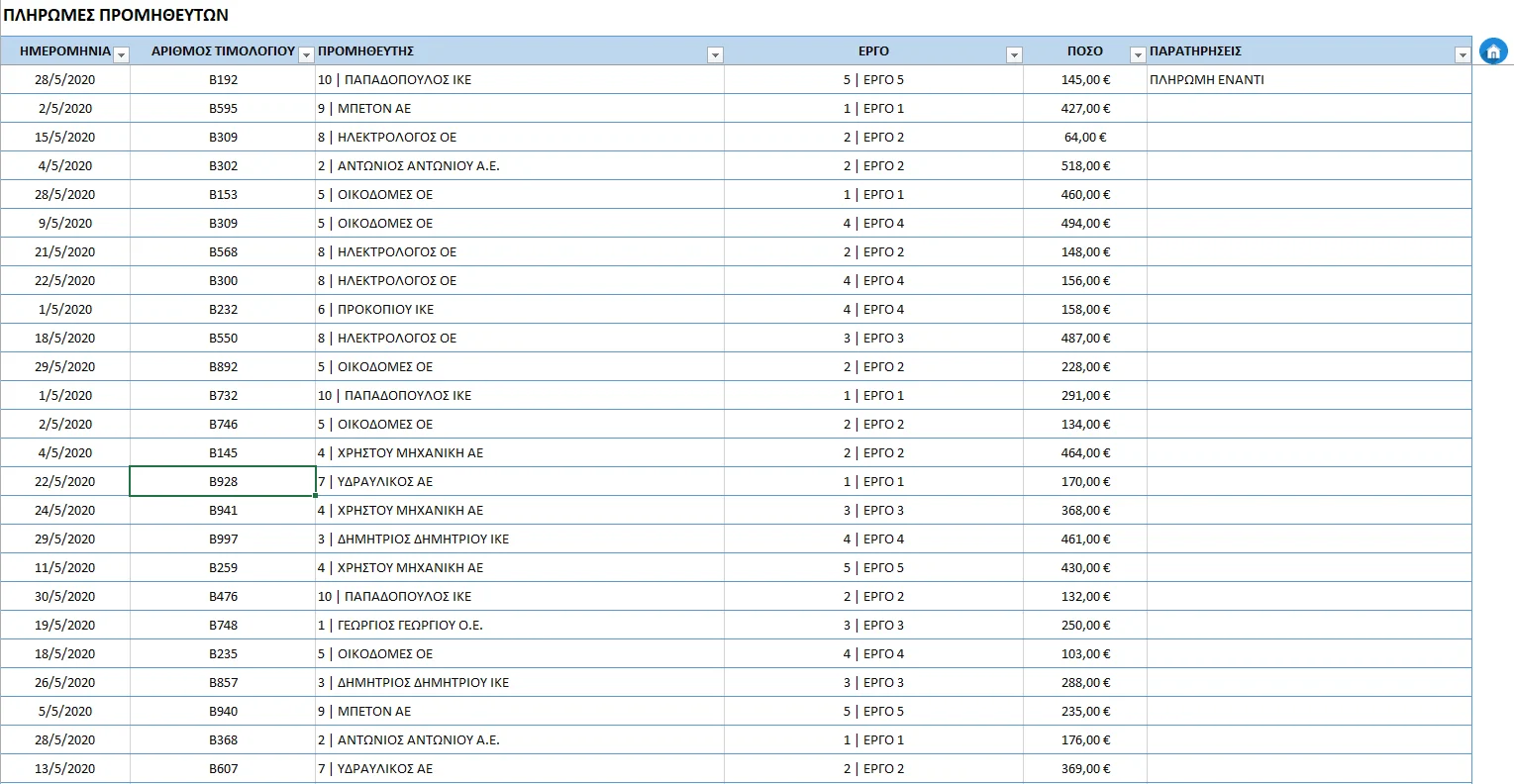Select the 64,00 € amount cell
Image resolution: width=1514 pixels, height=784 pixels.
[1085, 137]
